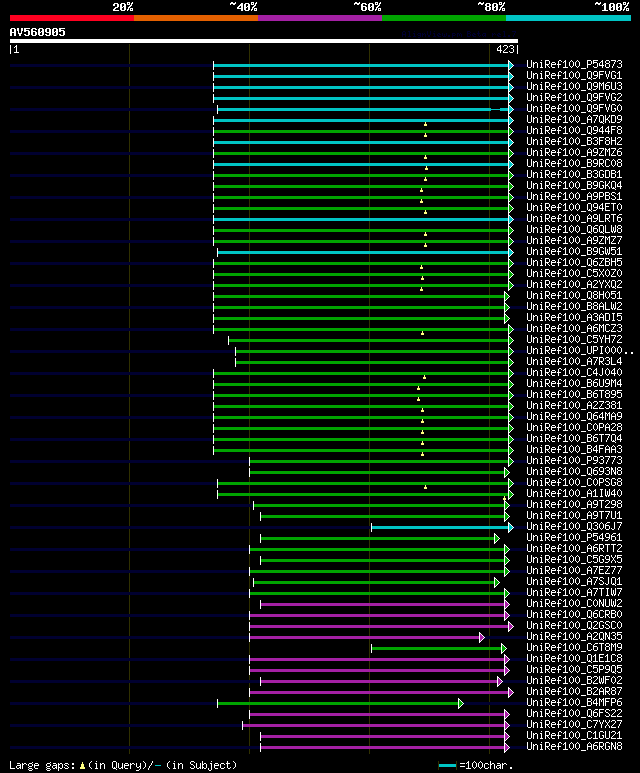Click the UniRef100_C7YX27 label
The height and width of the screenshot is (773, 640).
coord(574,725)
